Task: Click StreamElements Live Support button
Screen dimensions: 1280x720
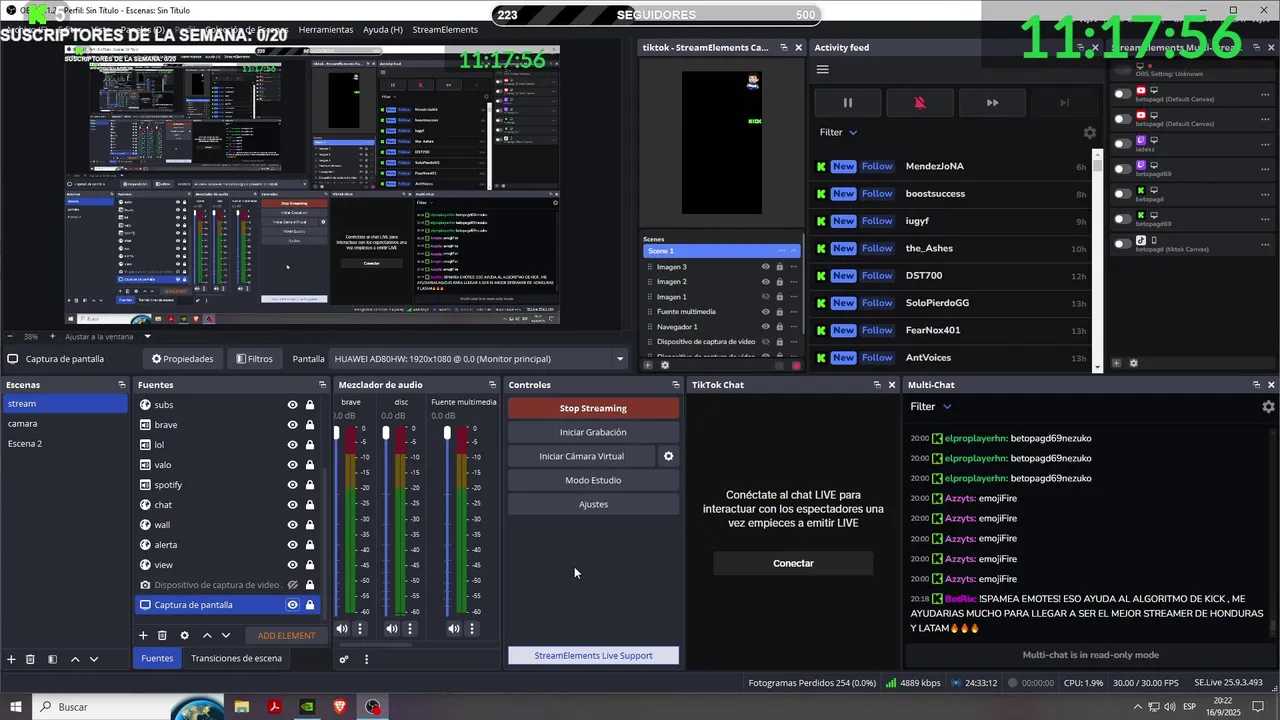Action: (x=593, y=656)
